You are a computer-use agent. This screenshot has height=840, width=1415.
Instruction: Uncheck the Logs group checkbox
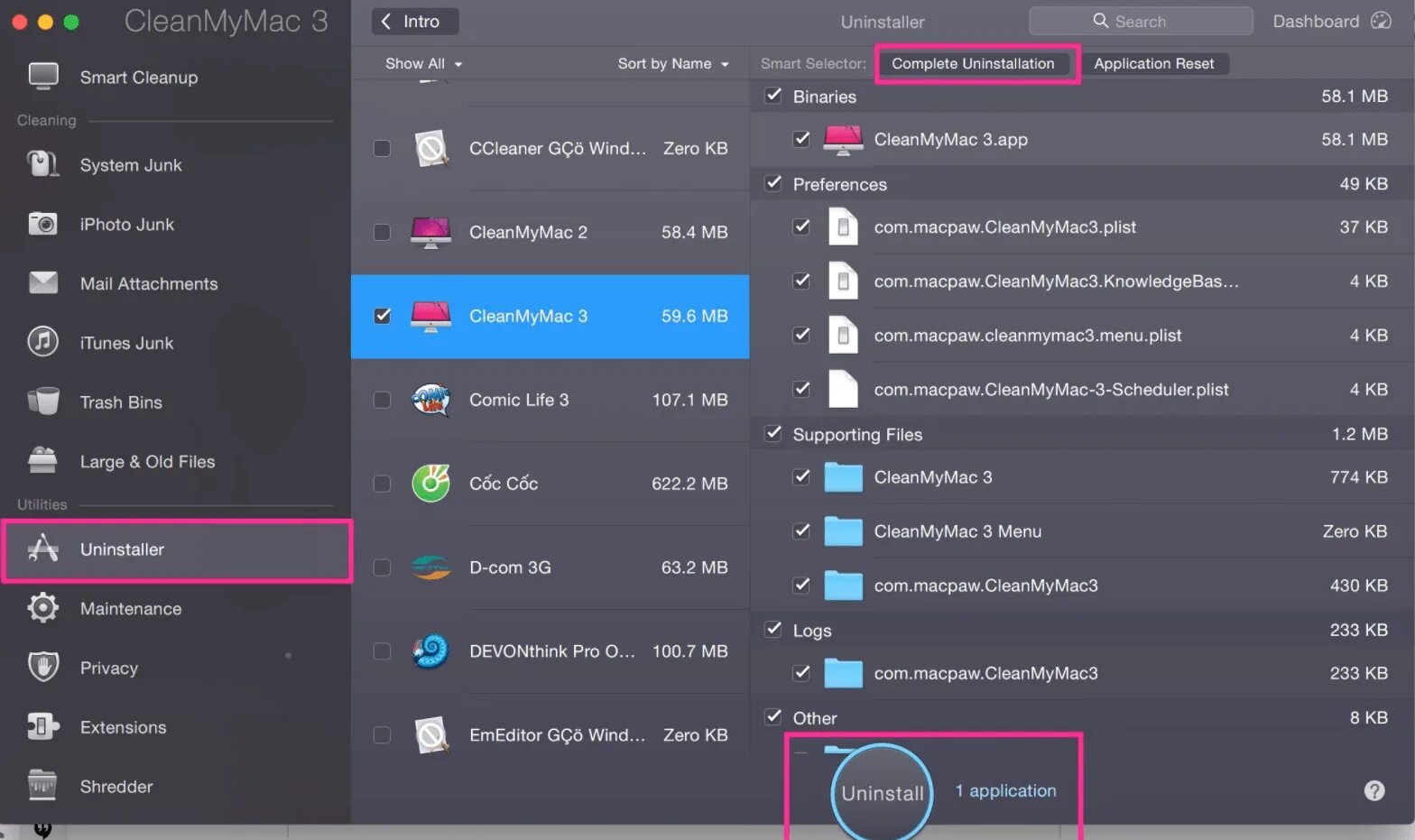[773, 629]
